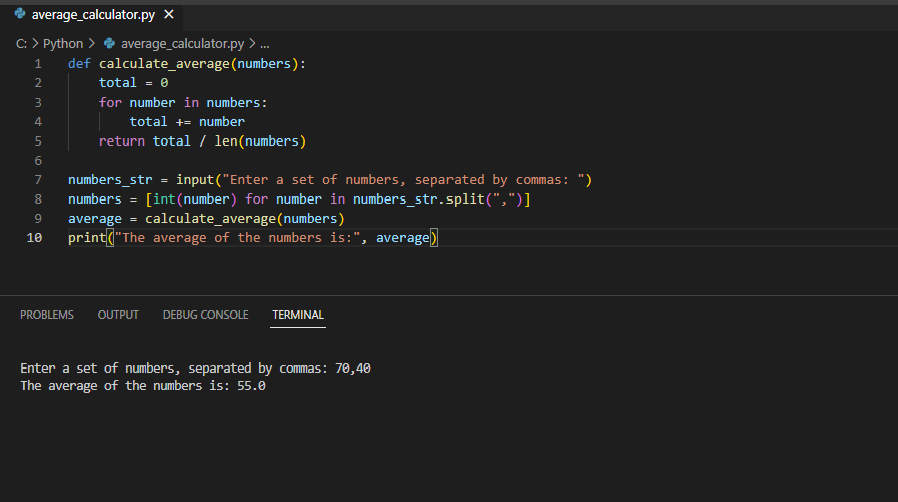The image size is (898, 502).
Task: Close the average_calculator.py editor tab
Action: [x=169, y=14]
